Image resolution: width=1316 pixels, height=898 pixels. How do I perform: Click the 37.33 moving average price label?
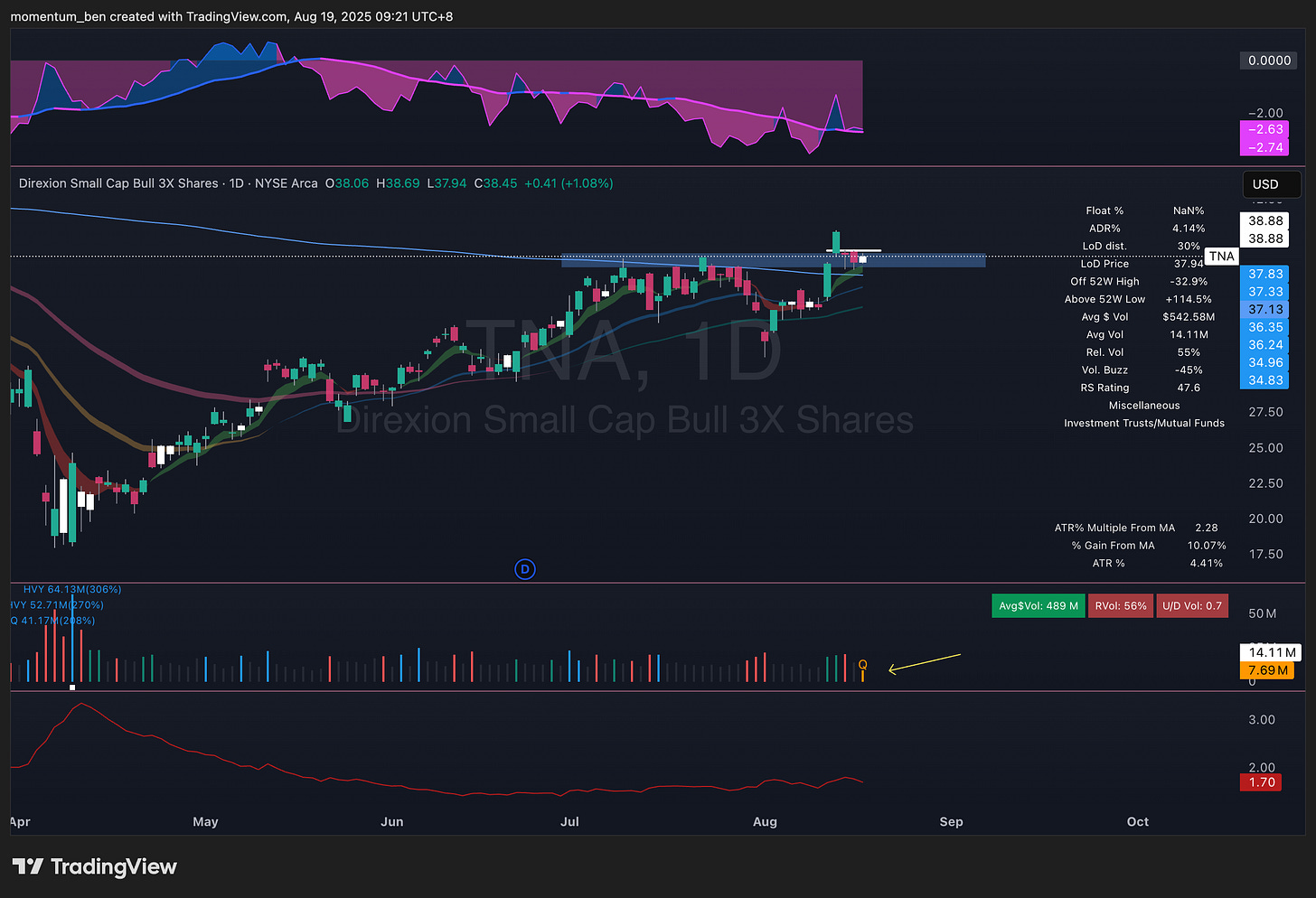1265,292
